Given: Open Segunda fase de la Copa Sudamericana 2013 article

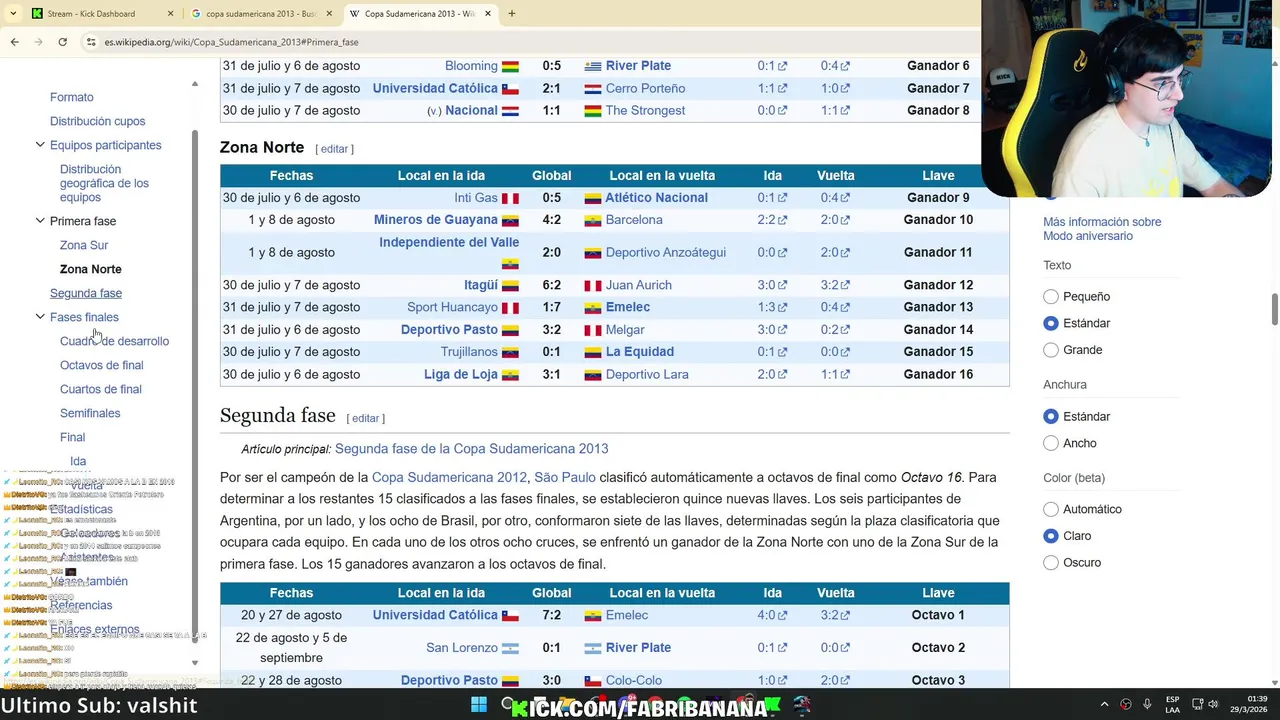Looking at the screenshot, I should (x=471, y=449).
